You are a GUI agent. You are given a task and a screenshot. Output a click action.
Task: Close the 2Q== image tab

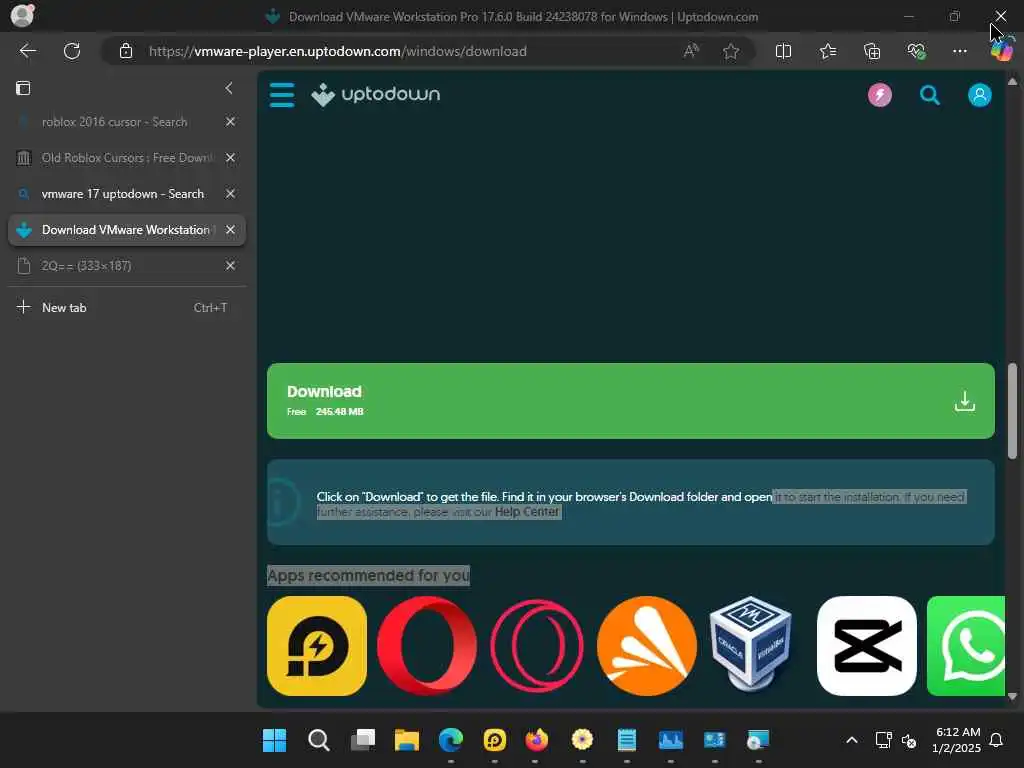231,266
